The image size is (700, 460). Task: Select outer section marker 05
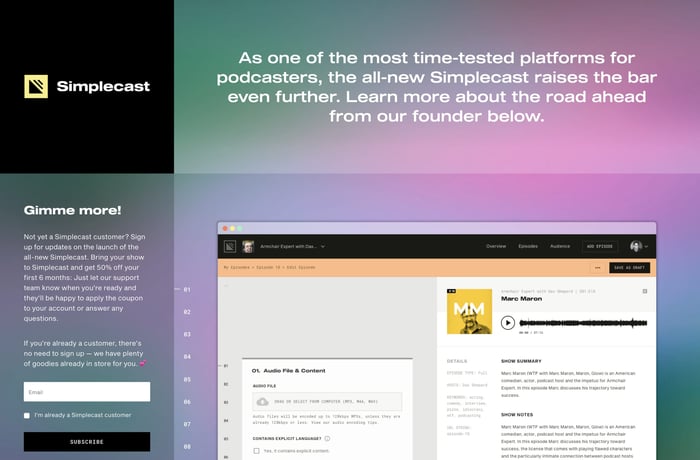point(187,379)
